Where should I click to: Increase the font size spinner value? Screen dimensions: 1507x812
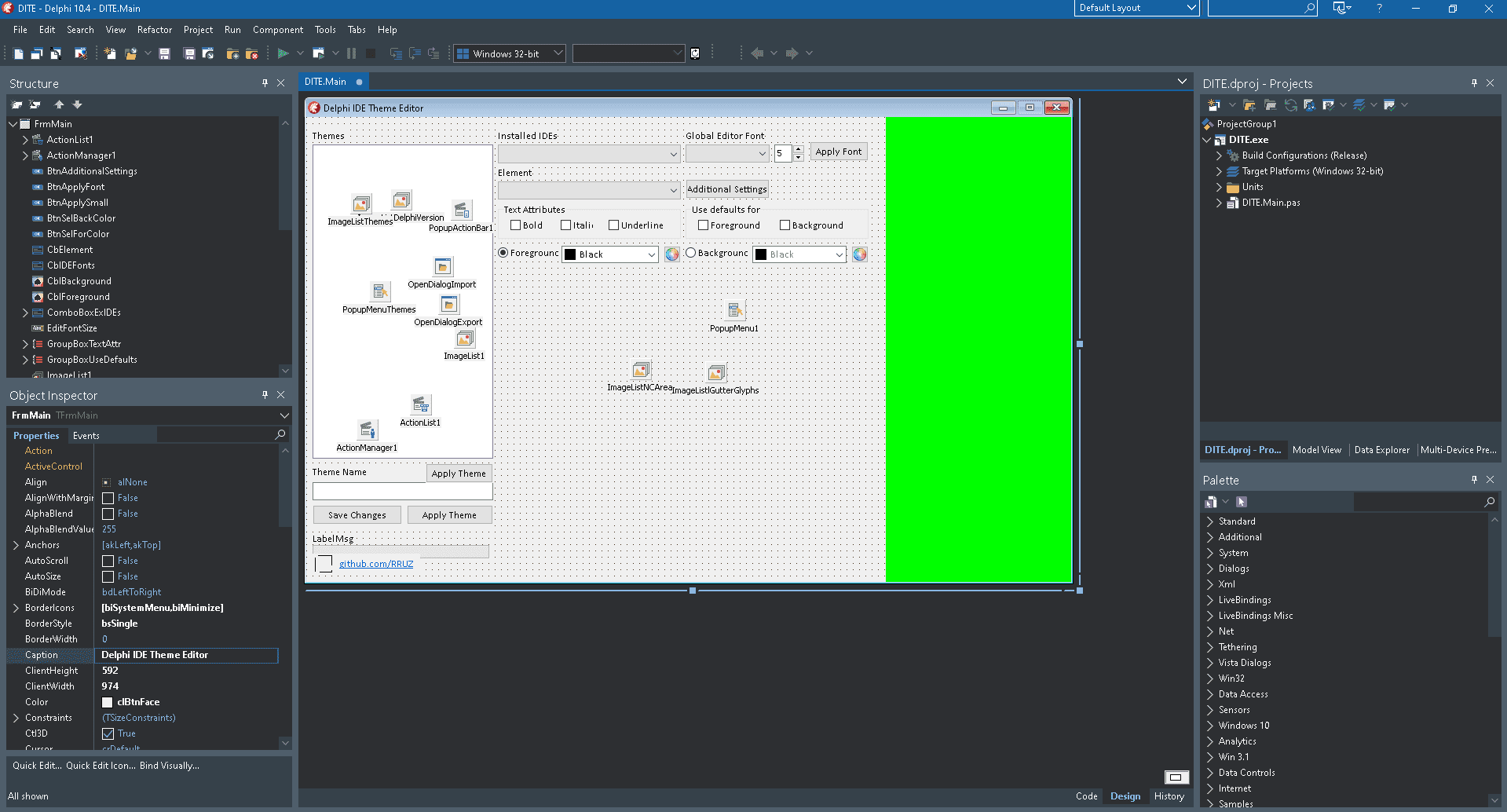799,148
